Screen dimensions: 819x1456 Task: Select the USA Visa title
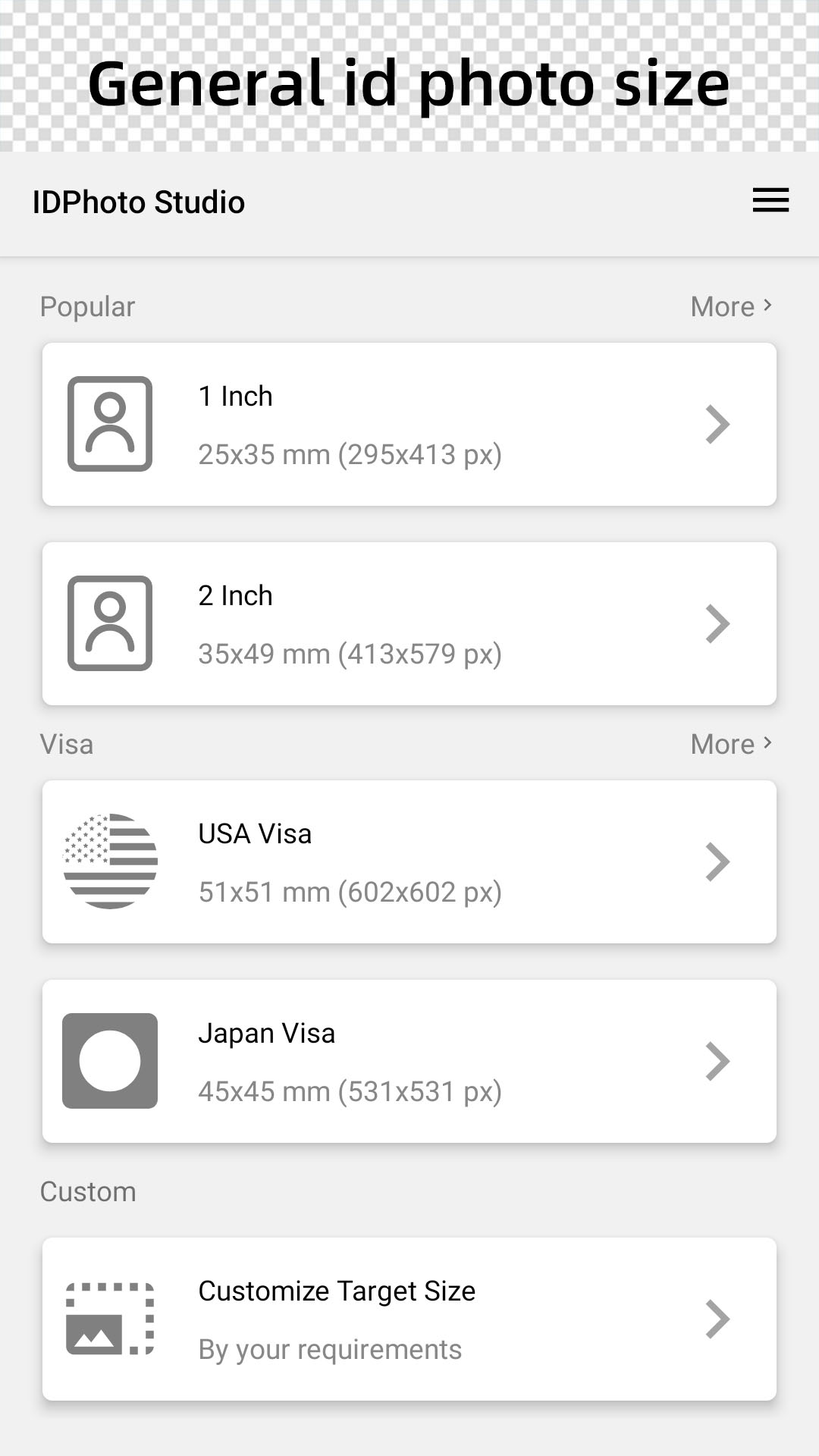tap(255, 833)
